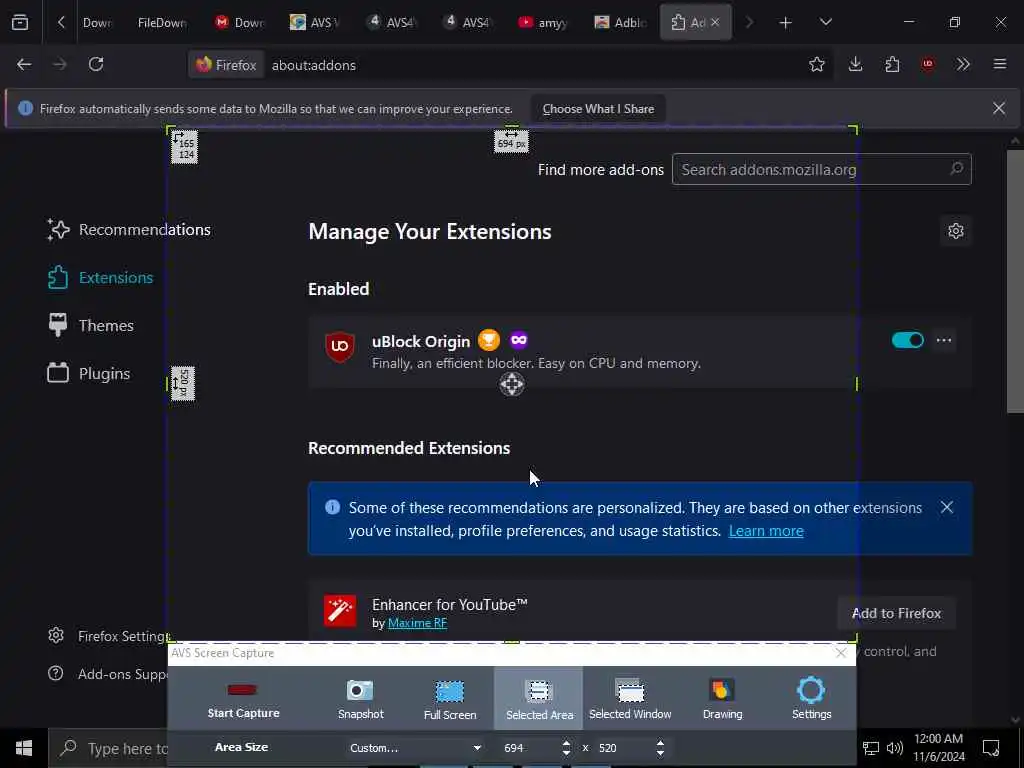Open extensions tools gear menu
The width and height of the screenshot is (1024, 768).
(955, 231)
